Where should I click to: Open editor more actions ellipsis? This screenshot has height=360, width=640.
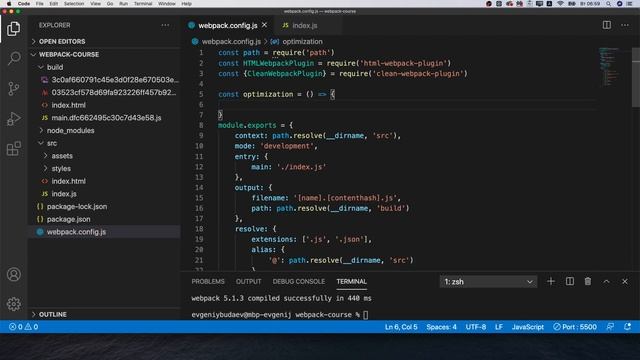625,25
